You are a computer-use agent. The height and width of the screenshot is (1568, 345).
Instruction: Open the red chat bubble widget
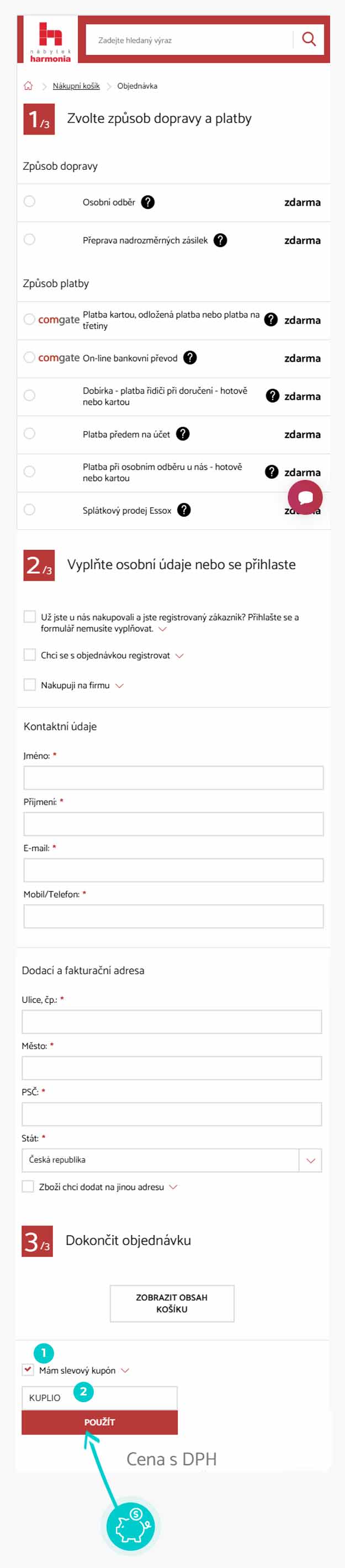tap(305, 497)
